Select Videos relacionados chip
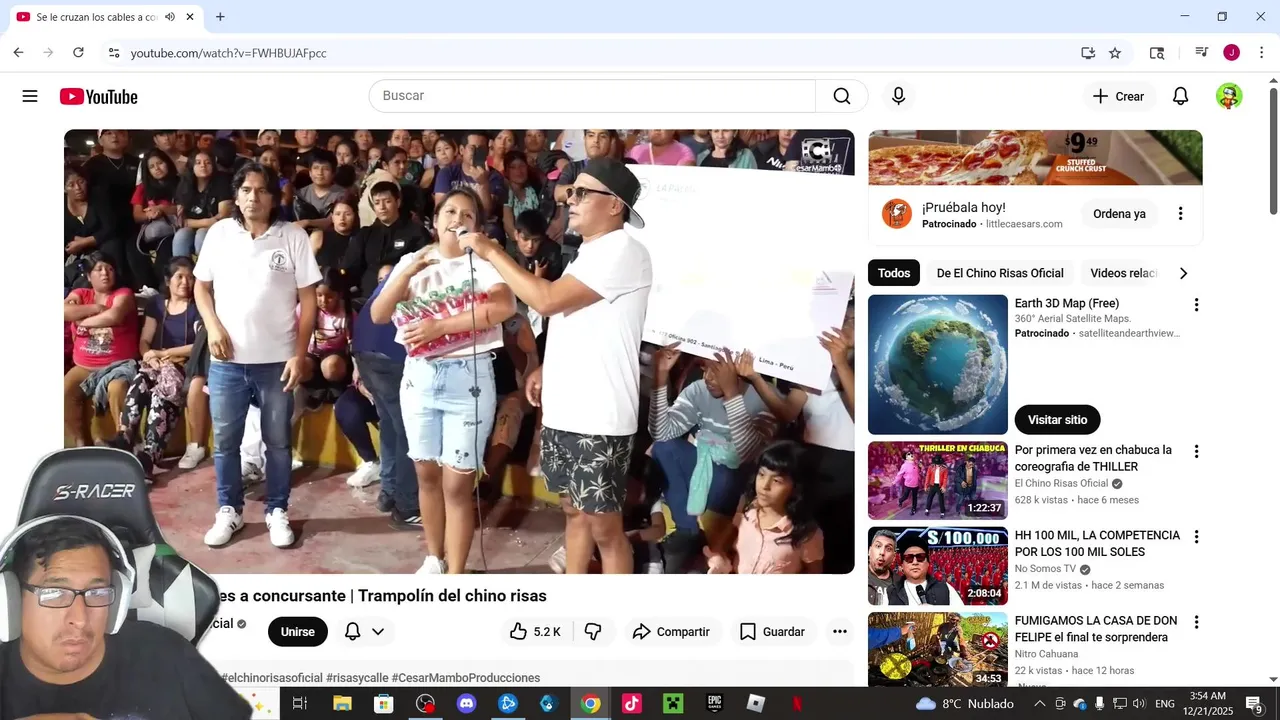 click(x=1123, y=273)
